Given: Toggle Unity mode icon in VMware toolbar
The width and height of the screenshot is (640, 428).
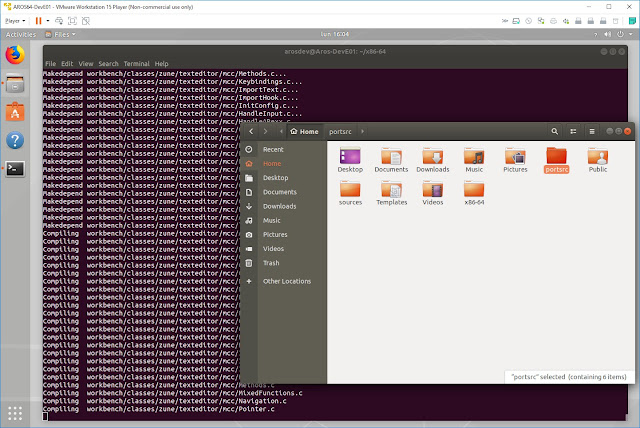Looking at the screenshot, I should tap(86, 21).
